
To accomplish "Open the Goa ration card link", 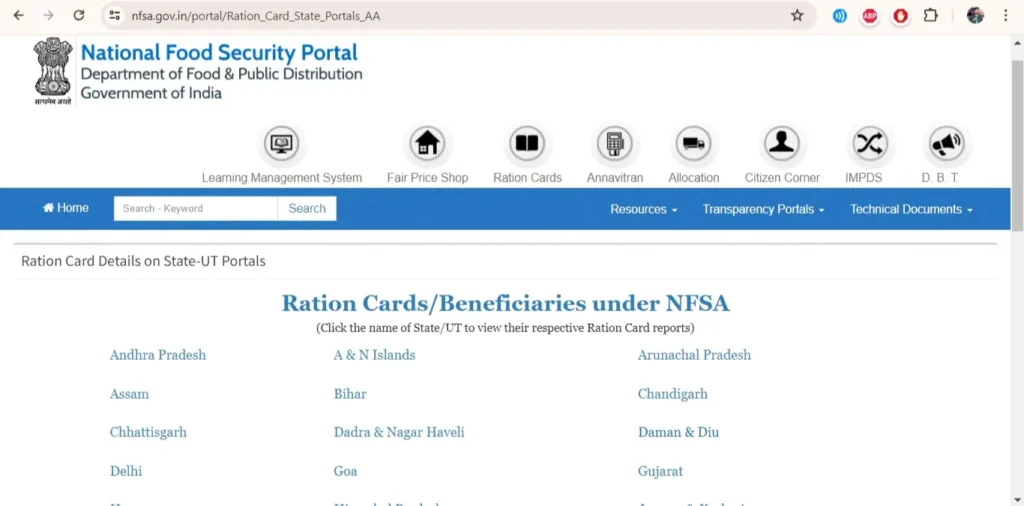I will click(345, 471).
